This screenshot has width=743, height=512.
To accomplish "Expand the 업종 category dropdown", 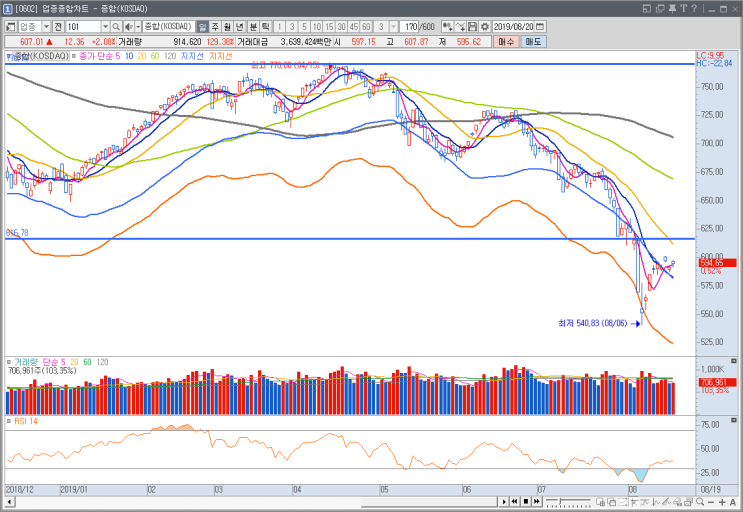I will click(x=46, y=27).
